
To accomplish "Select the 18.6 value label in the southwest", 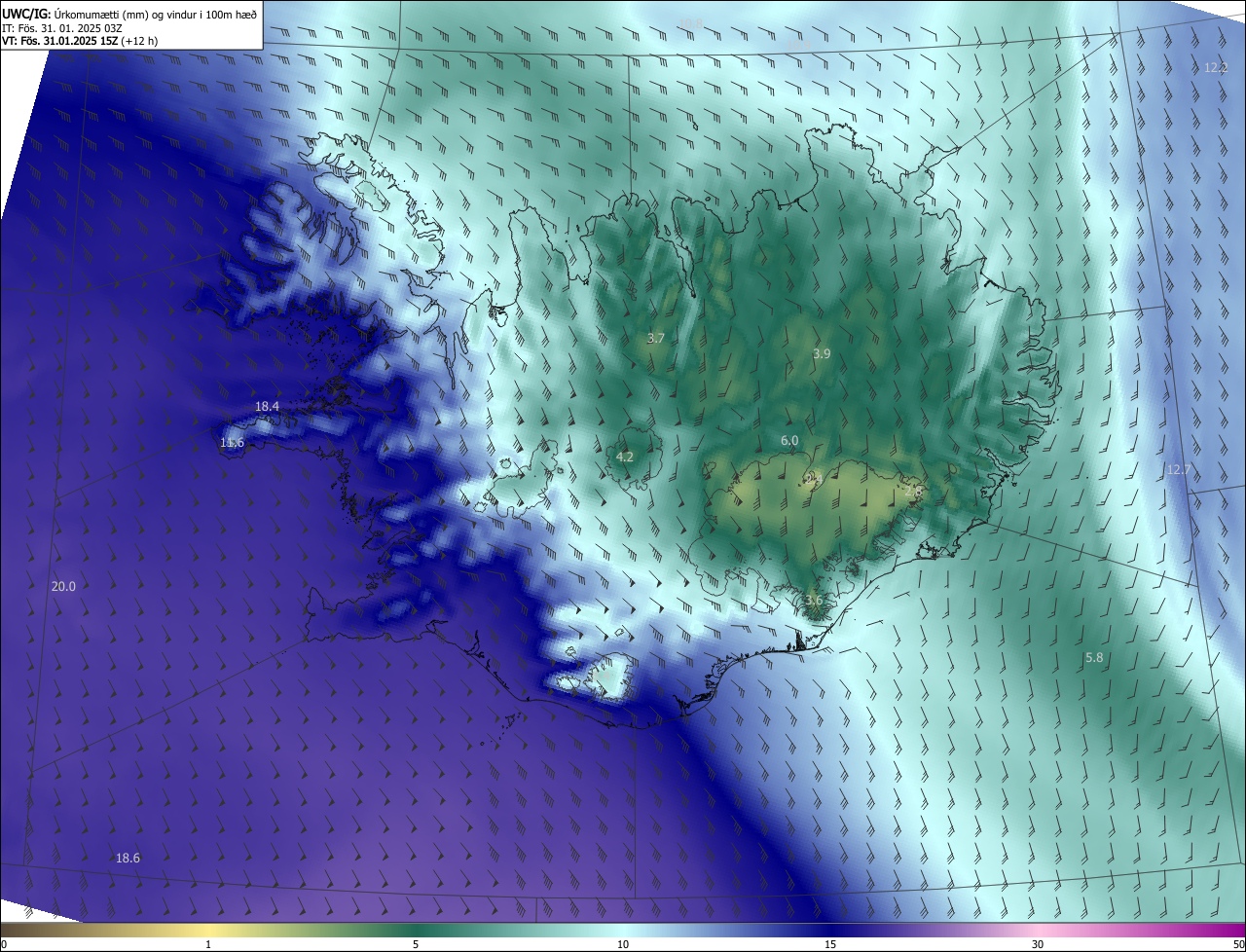I will [128, 858].
